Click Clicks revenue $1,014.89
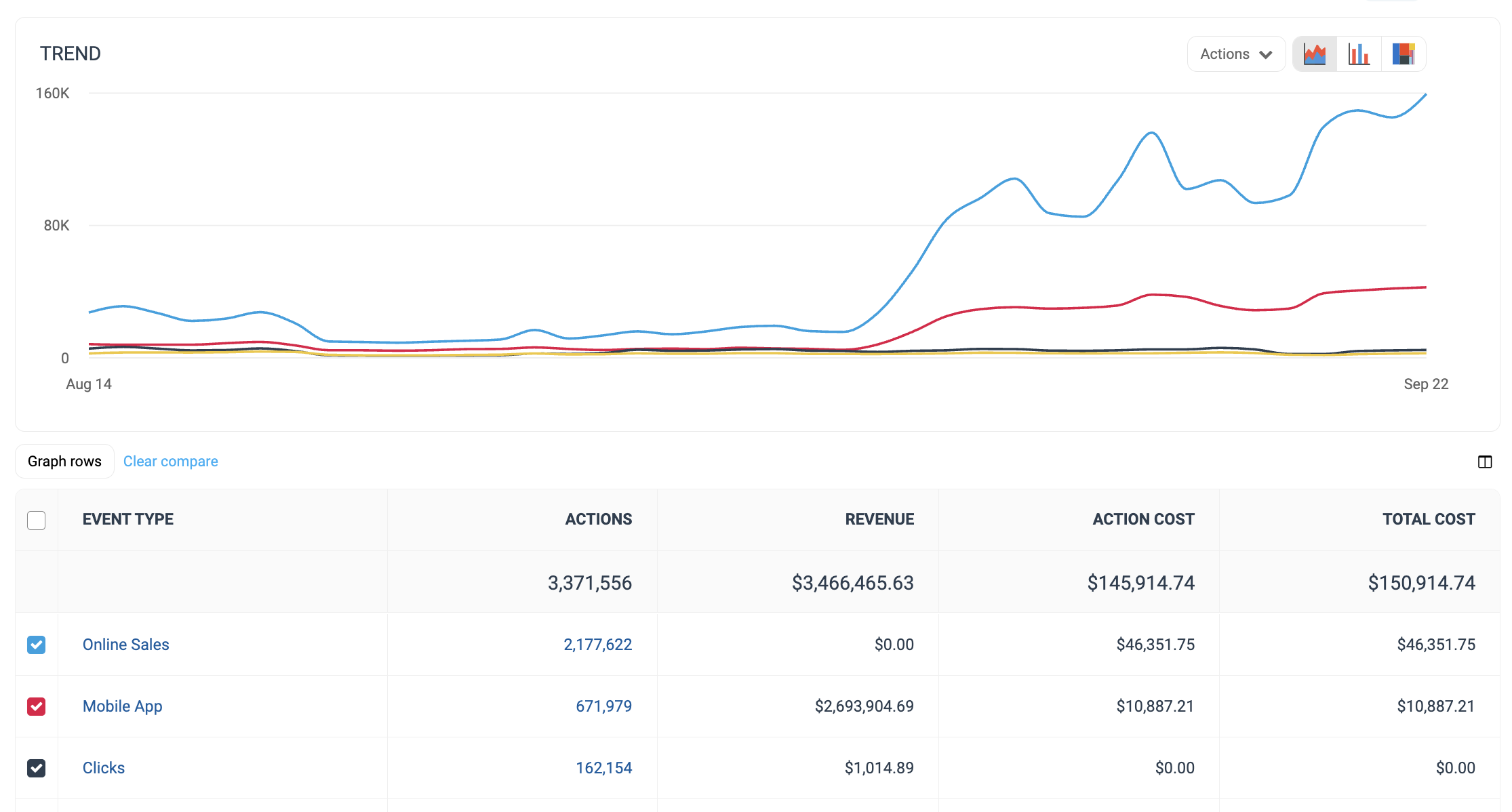This screenshot has width=1512, height=812. tap(879, 768)
